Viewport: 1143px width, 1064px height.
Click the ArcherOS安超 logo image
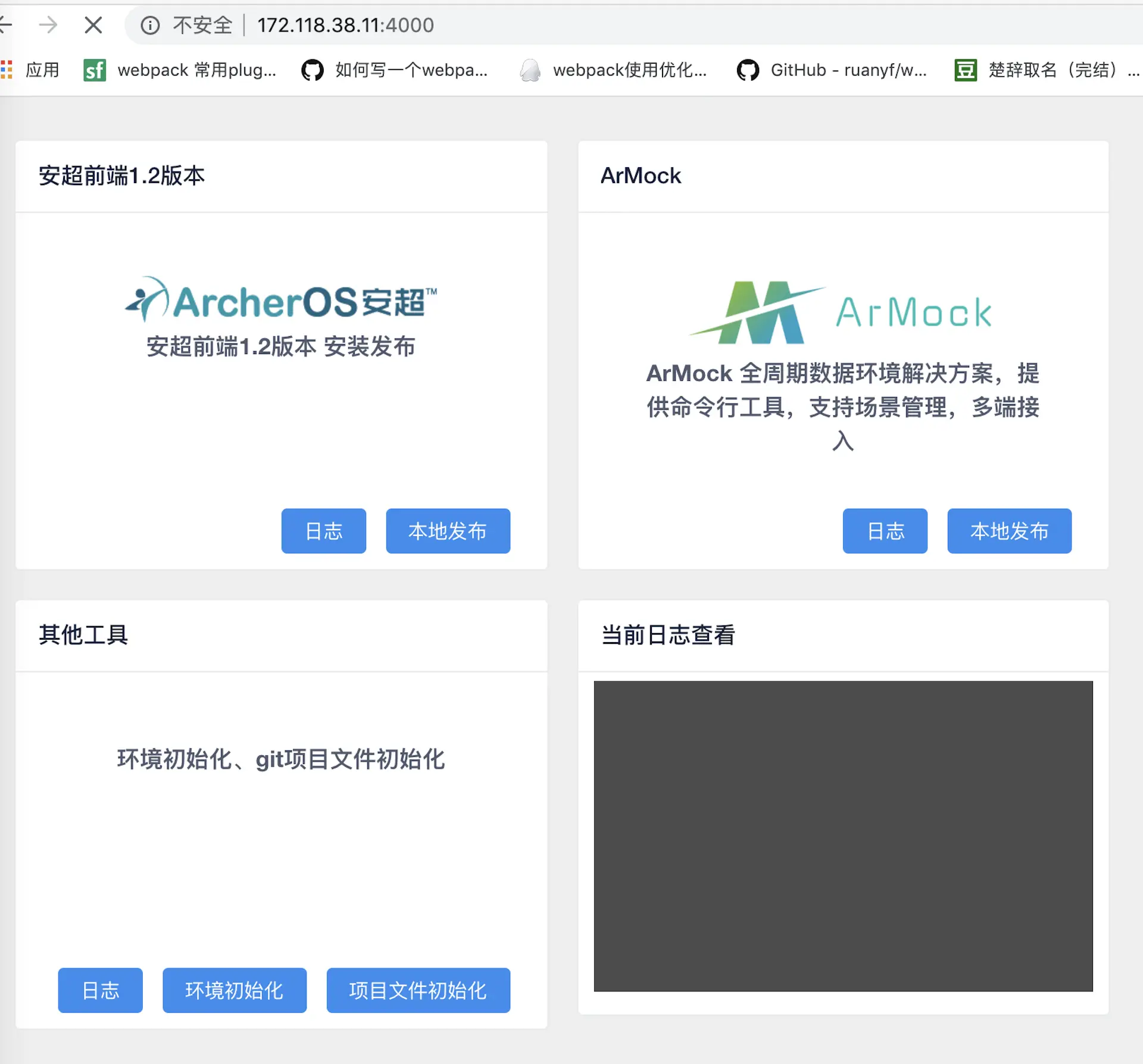[x=281, y=301]
